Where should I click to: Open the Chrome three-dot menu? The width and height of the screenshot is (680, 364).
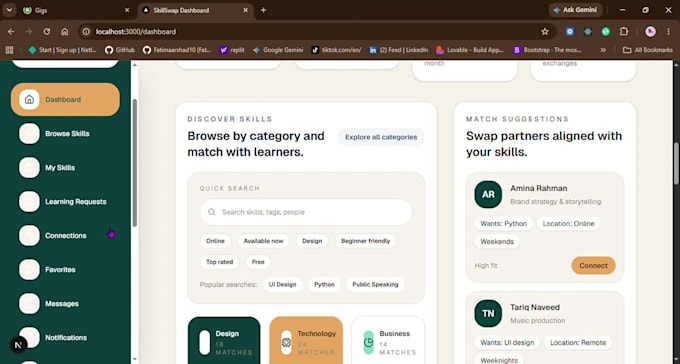point(668,32)
